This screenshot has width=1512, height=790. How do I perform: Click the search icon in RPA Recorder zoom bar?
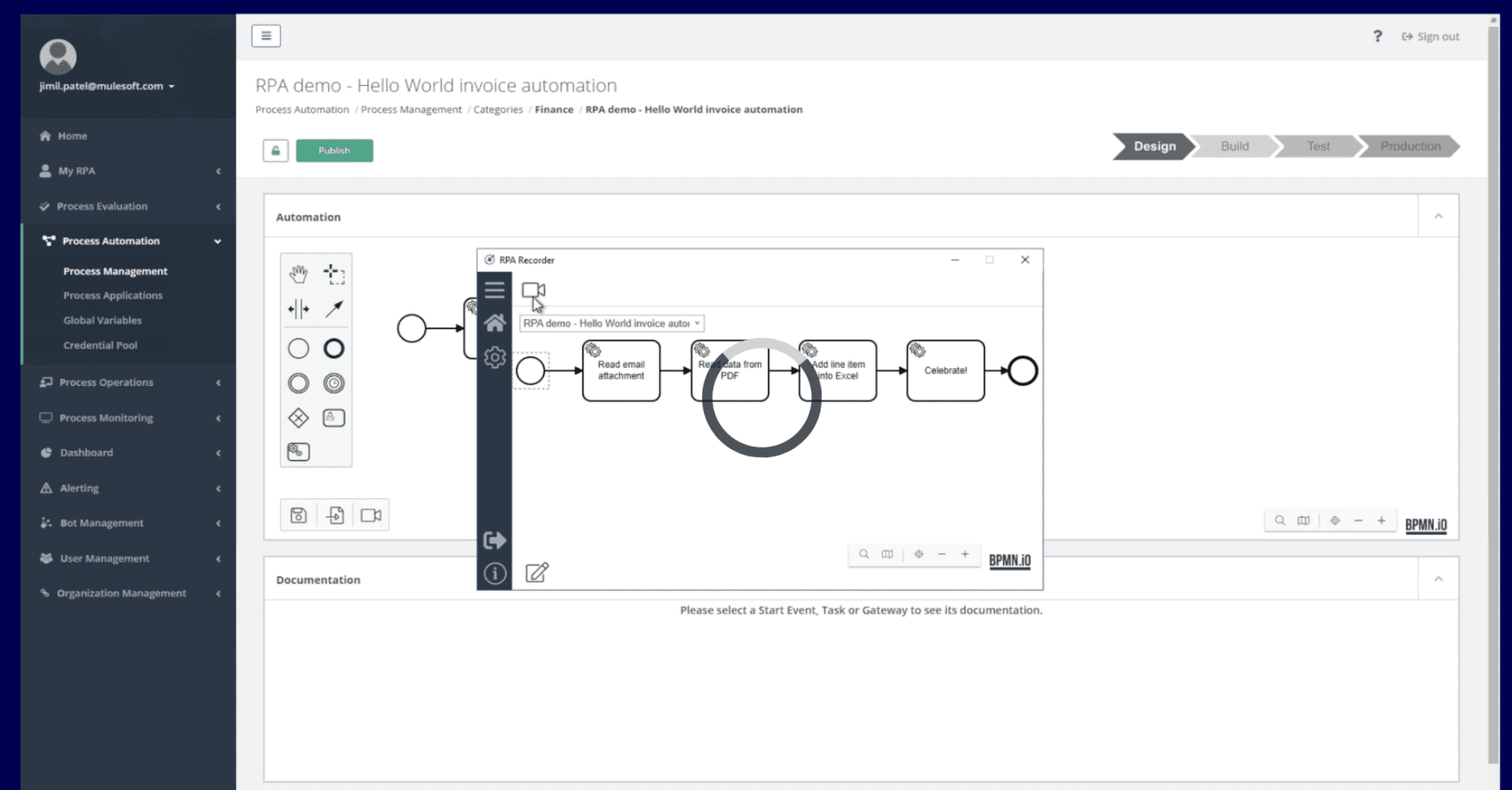click(x=864, y=554)
